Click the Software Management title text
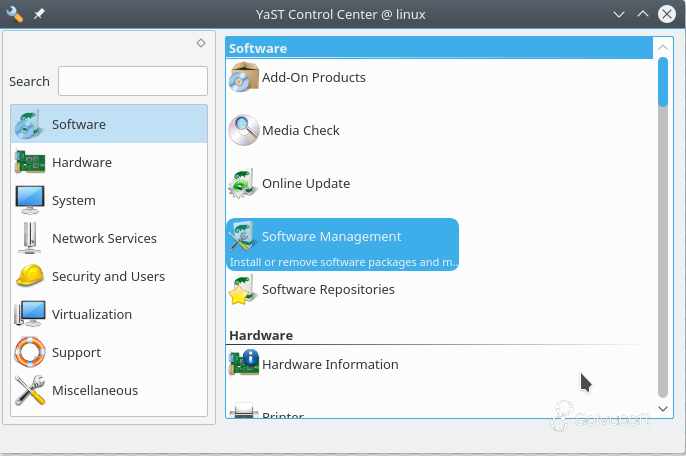Screen dimensions: 686x456 pos(331,236)
